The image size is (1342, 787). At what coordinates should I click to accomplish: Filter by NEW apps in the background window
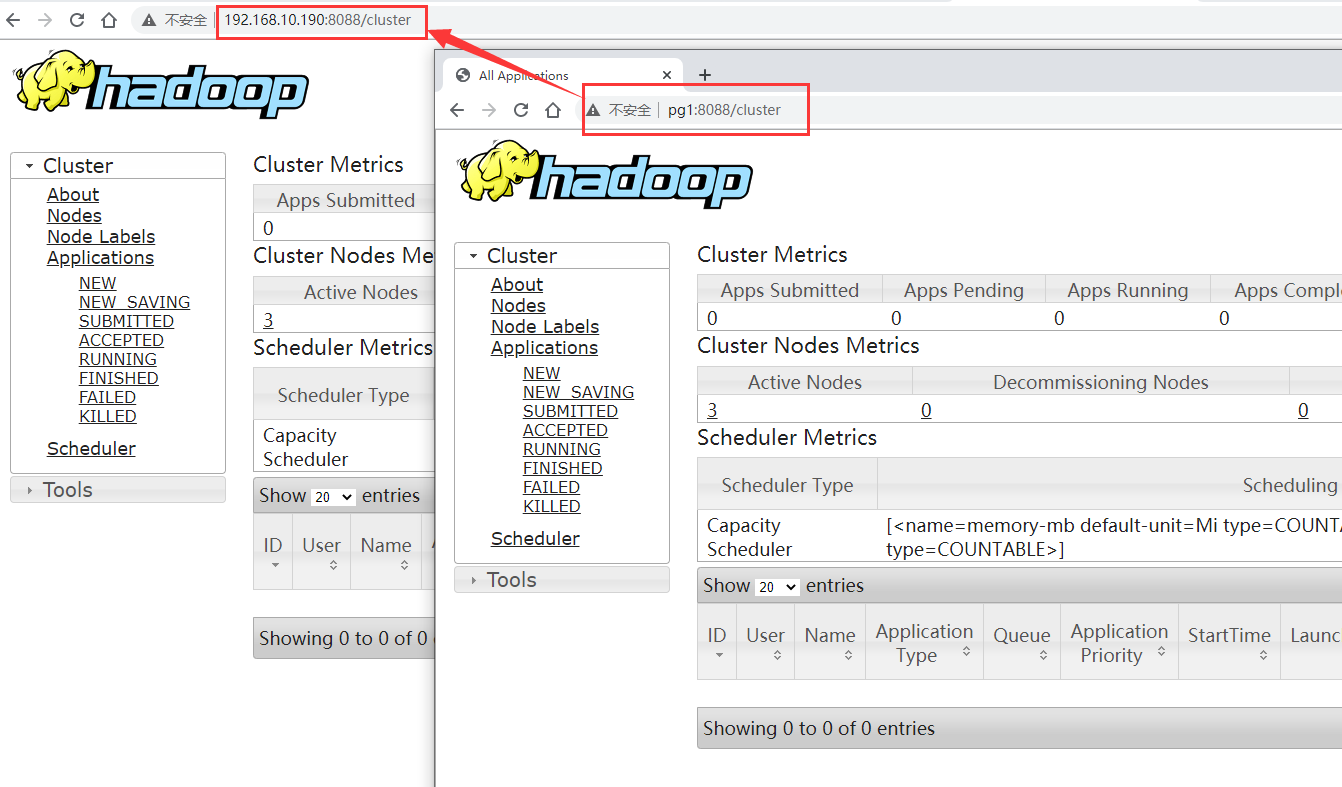[98, 283]
